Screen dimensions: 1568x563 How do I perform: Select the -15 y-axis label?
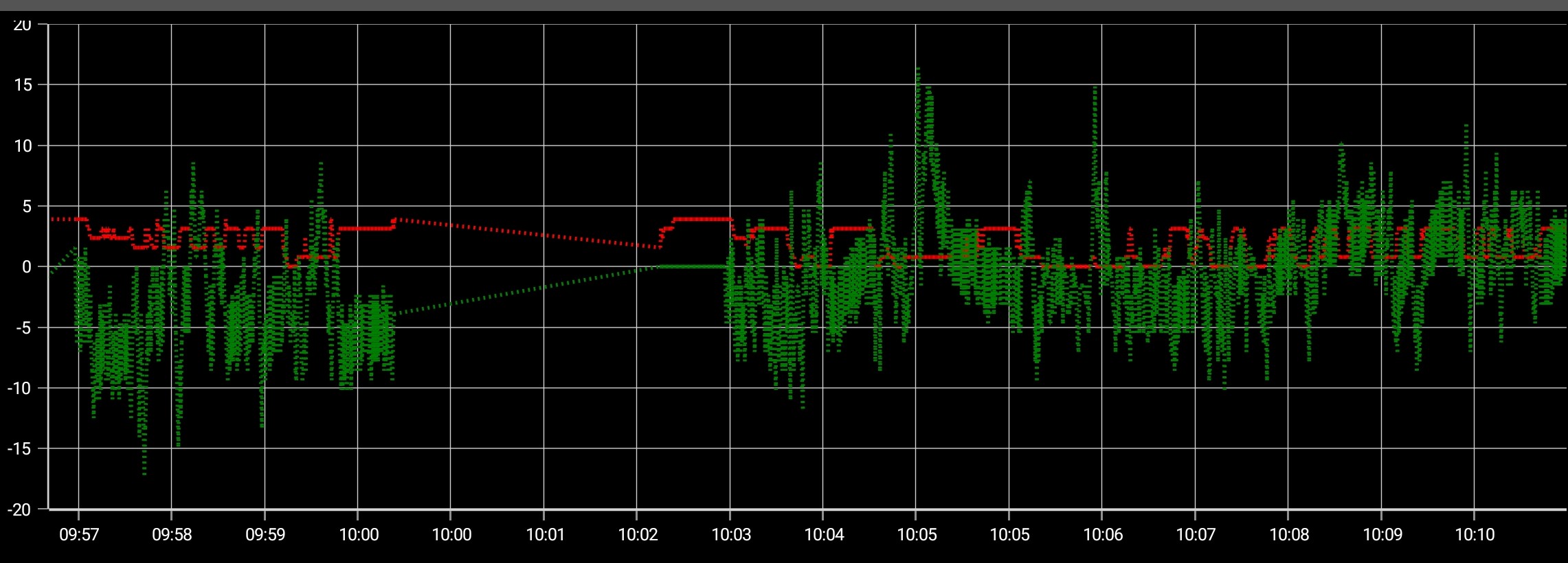tap(20, 449)
